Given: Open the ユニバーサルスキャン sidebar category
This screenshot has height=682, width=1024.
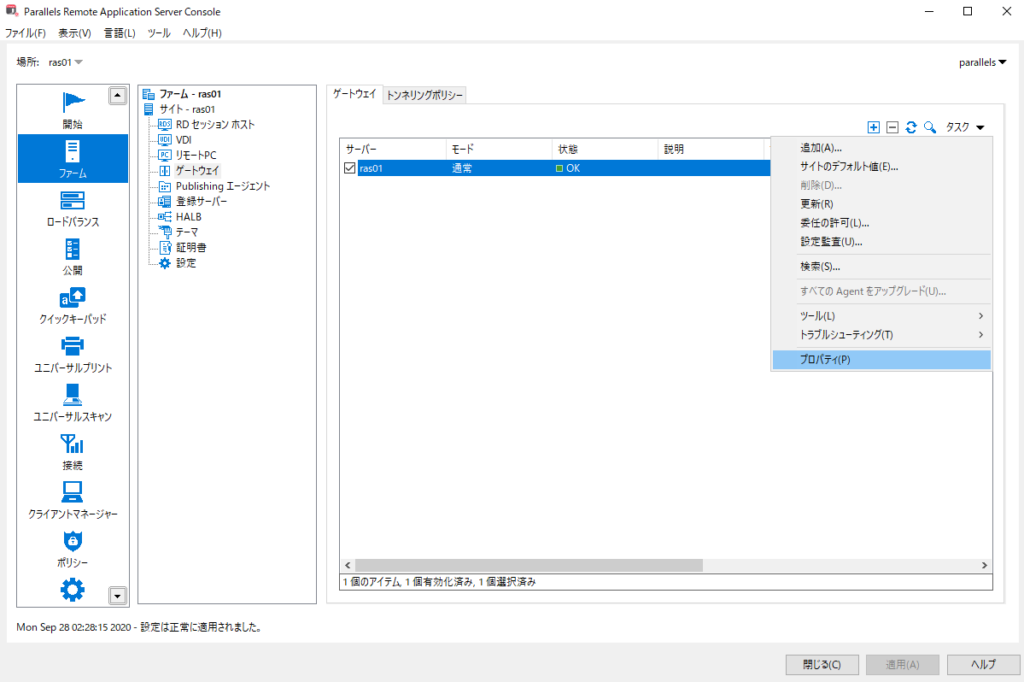Looking at the screenshot, I should [x=72, y=402].
